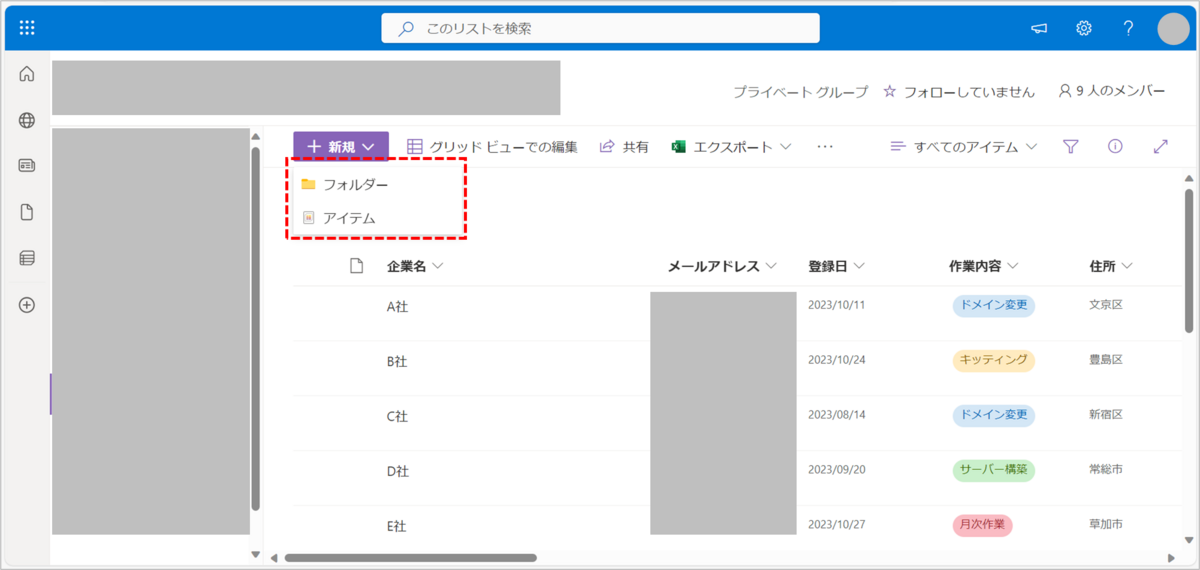1200x570 pixels.
Task: Click the 共有 share button
Action: click(624, 146)
